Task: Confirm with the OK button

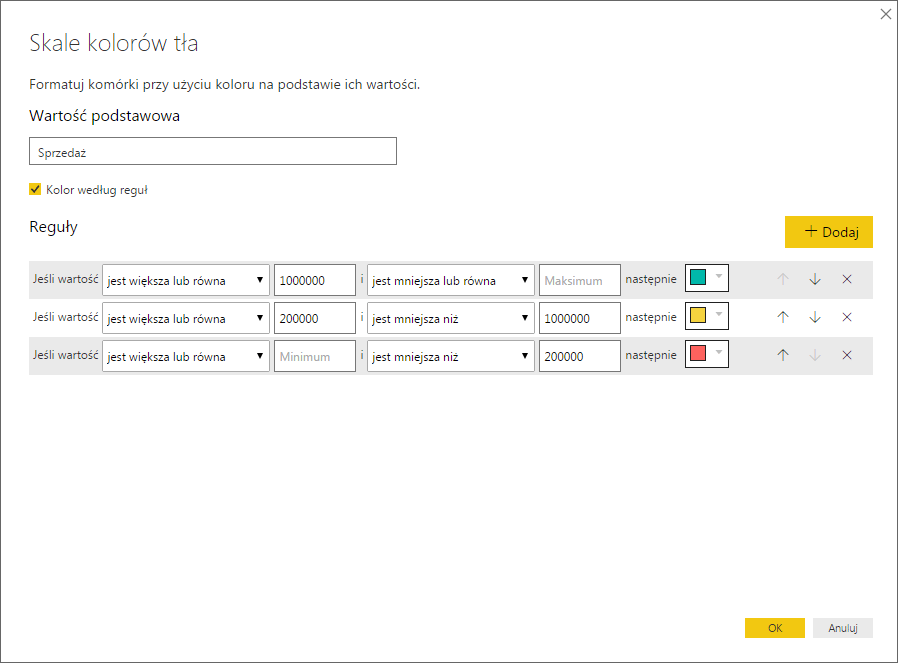Action: coord(774,628)
